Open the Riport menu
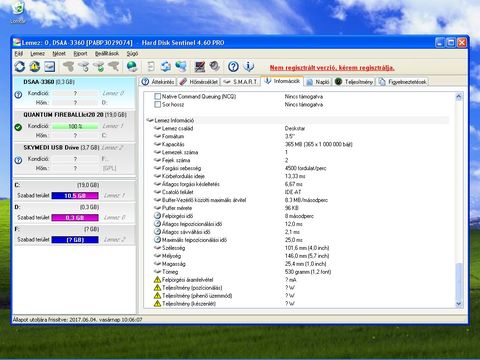Image resolution: width=480 pixels, height=360 pixels. [80, 53]
